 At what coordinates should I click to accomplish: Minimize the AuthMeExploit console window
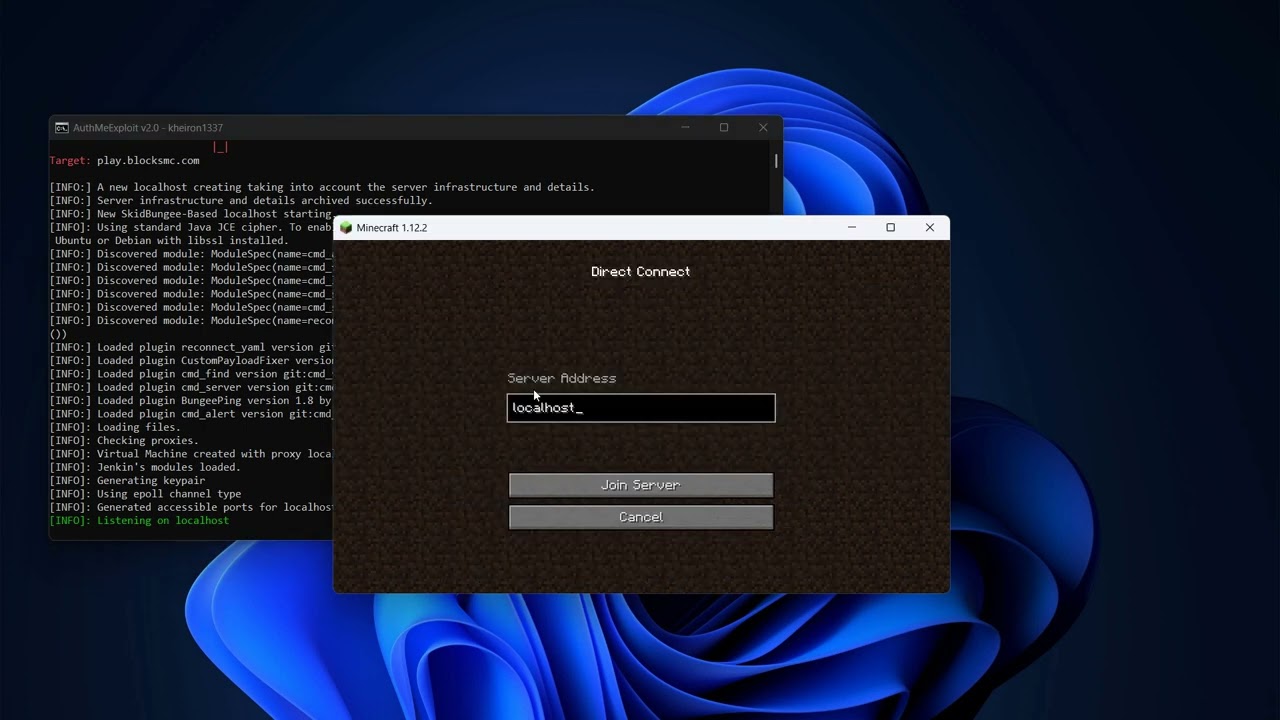(x=686, y=128)
